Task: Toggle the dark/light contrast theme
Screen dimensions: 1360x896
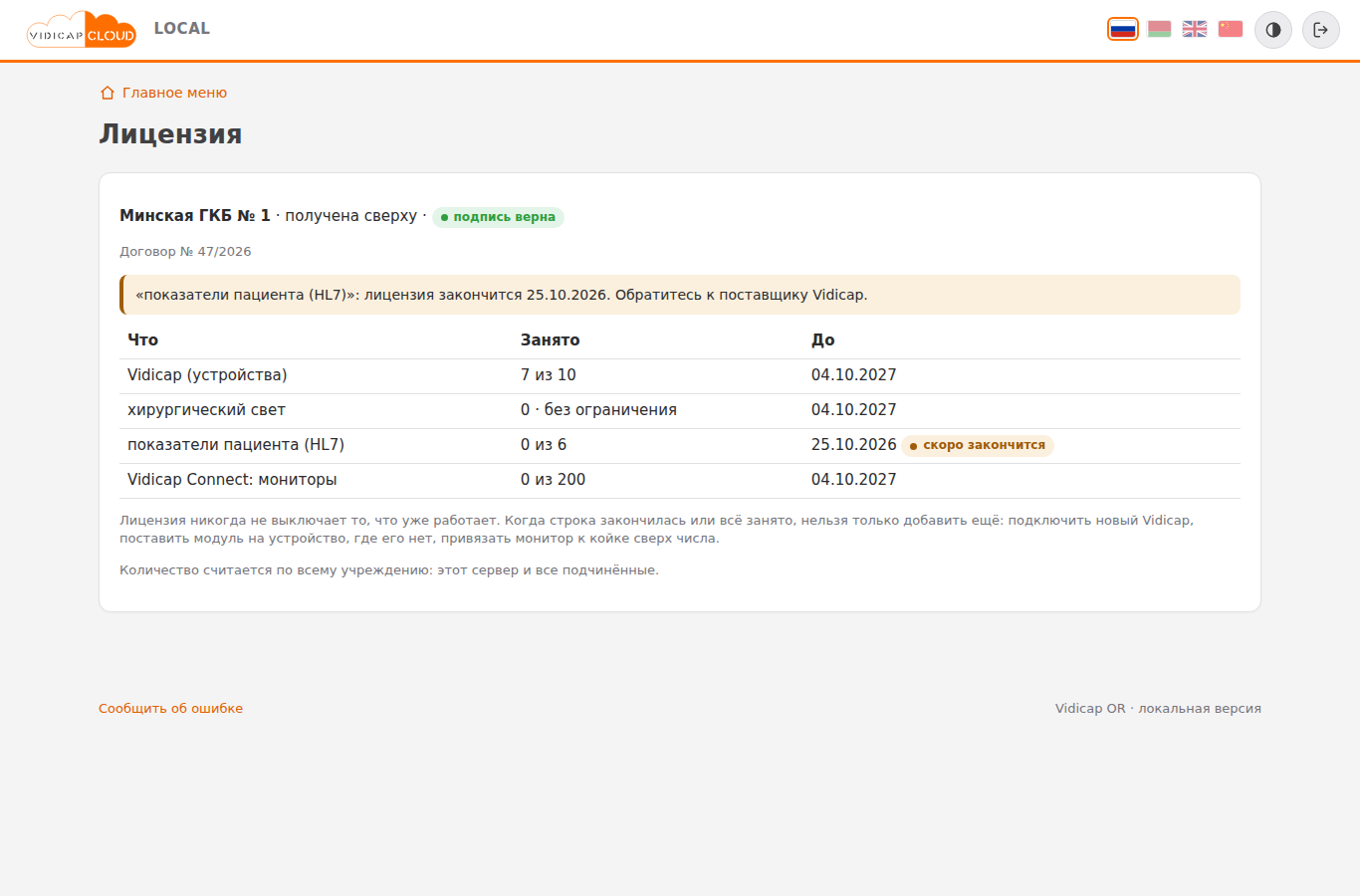Action: pyautogui.click(x=1273, y=30)
